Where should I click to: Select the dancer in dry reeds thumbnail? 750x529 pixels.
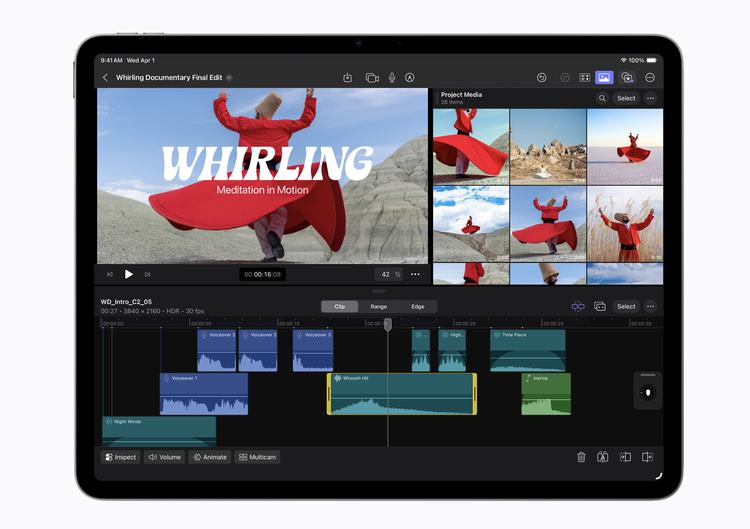click(x=625, y=224)
